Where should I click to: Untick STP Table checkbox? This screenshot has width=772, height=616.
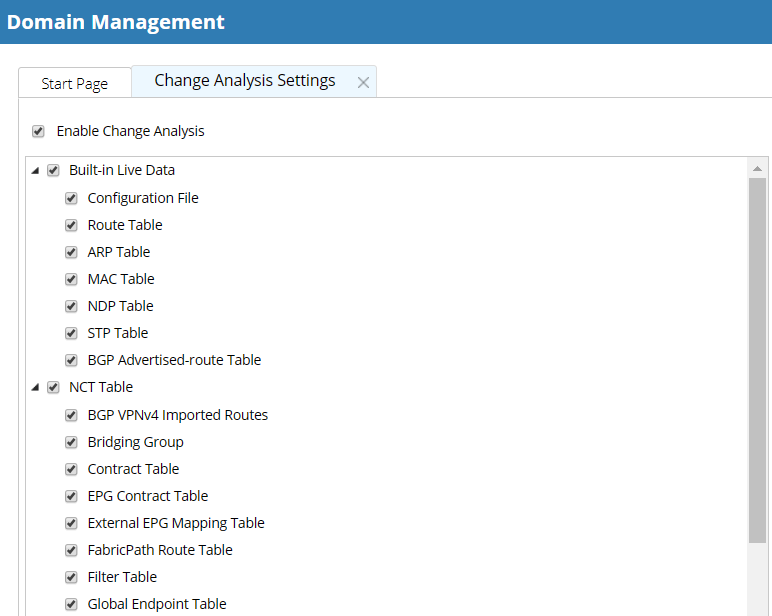tap(71, 334)
